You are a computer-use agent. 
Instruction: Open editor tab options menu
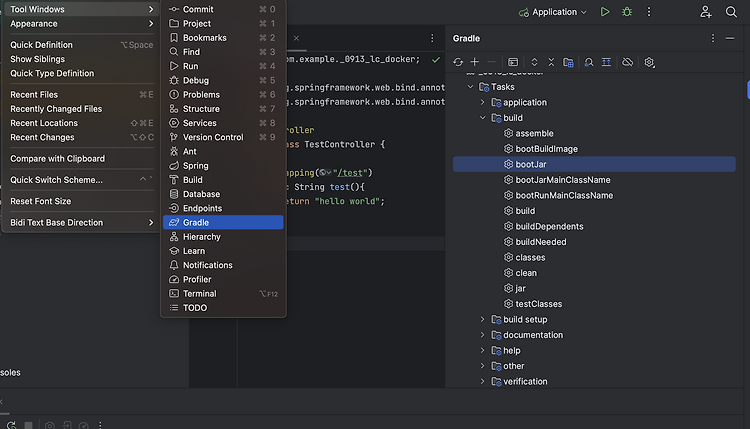click(432, 38)
